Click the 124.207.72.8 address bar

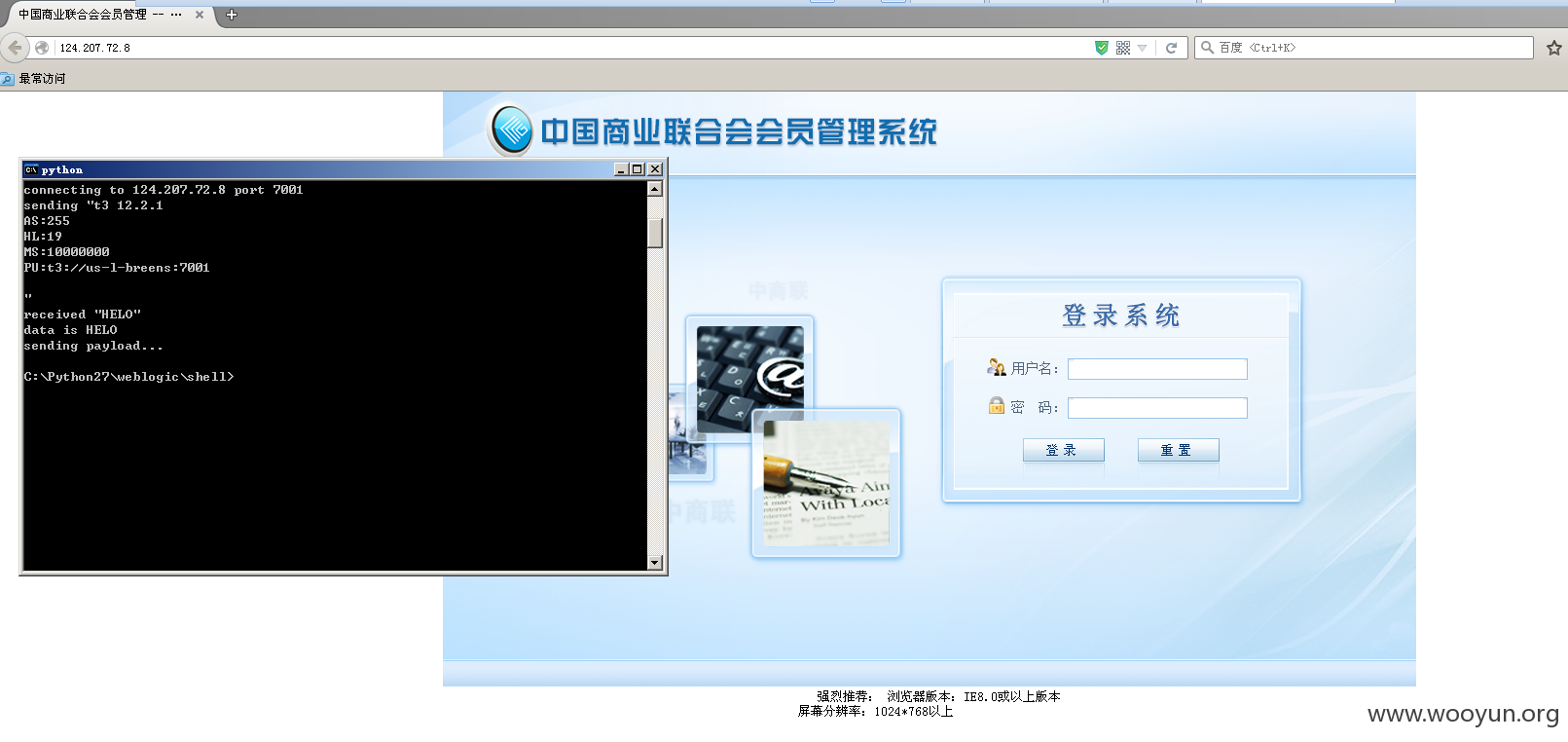tap(574, 48)
